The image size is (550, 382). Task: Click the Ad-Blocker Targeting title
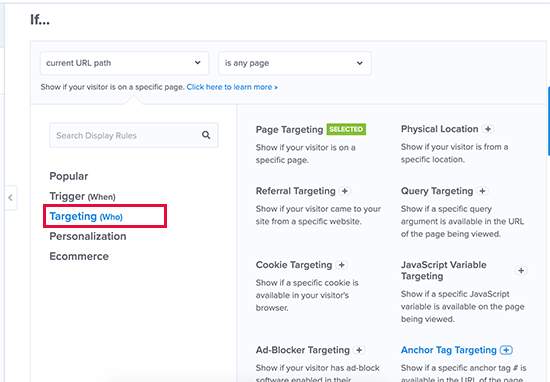[x=303, y=350]
